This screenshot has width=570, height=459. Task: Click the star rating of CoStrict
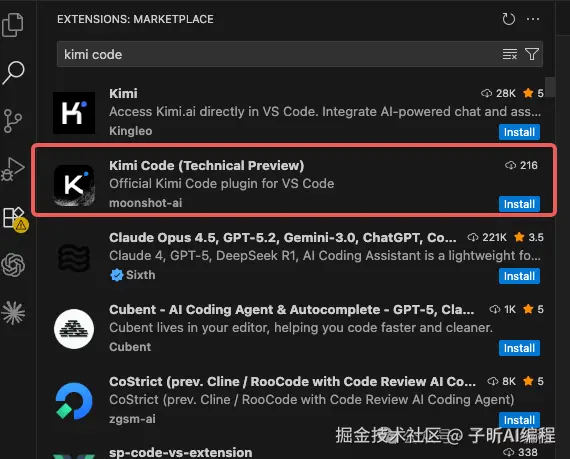tap(533, 381)
